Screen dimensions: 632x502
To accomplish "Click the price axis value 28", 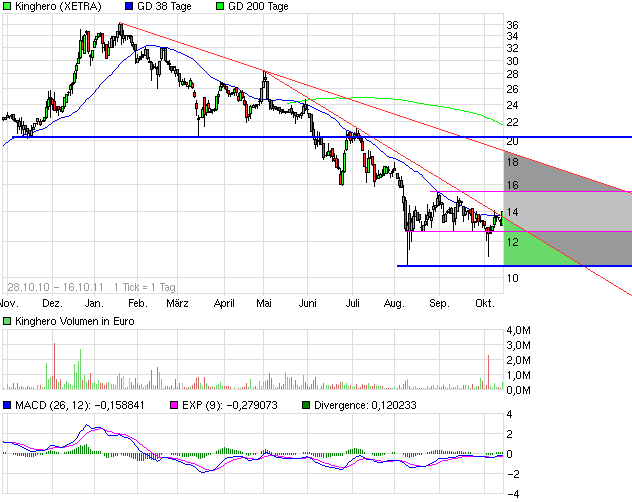I will (512, 74).
